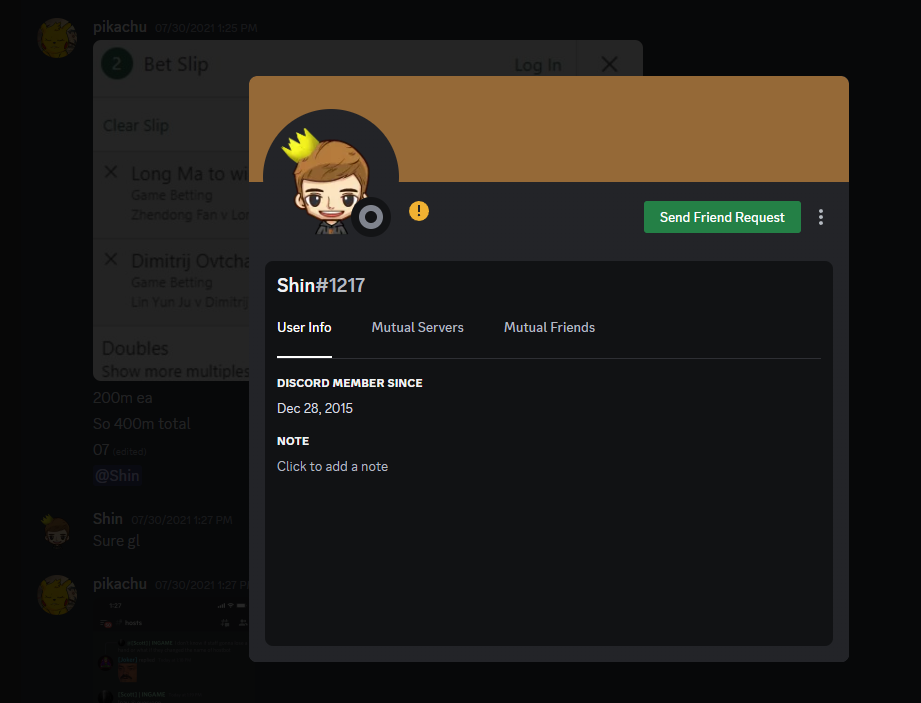Click the DISCORD MEMBER SINCE heading
This screenshot has width=921, height=703.
click(x=349, y=383)
